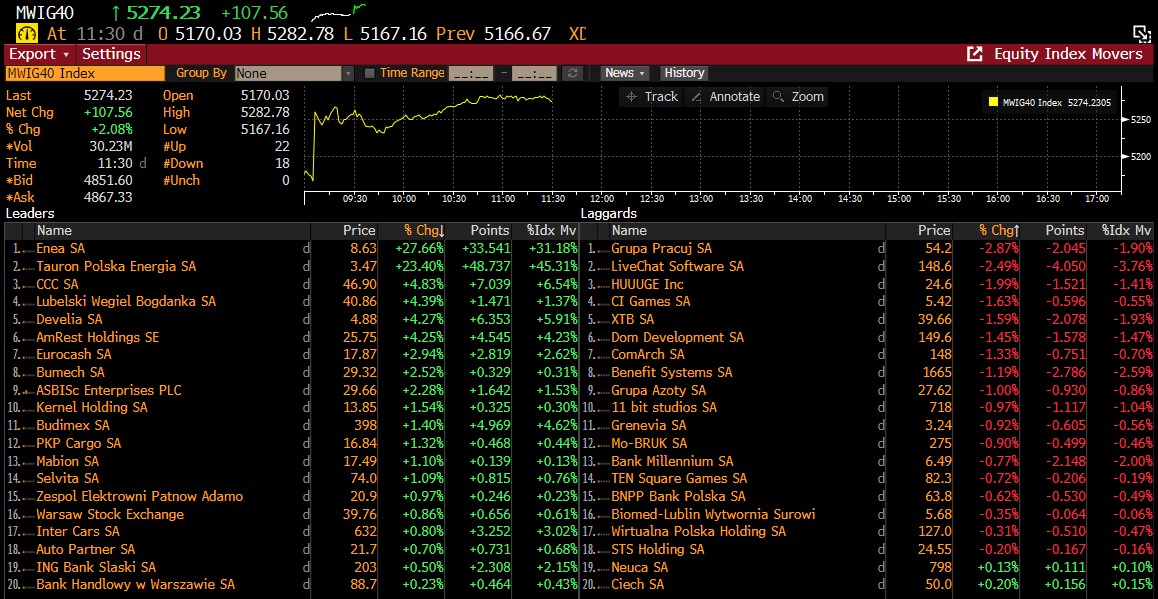Select the Zoom magnifier tool
The width and height of the screenshot is (1158, 599).
pos(797,97)
